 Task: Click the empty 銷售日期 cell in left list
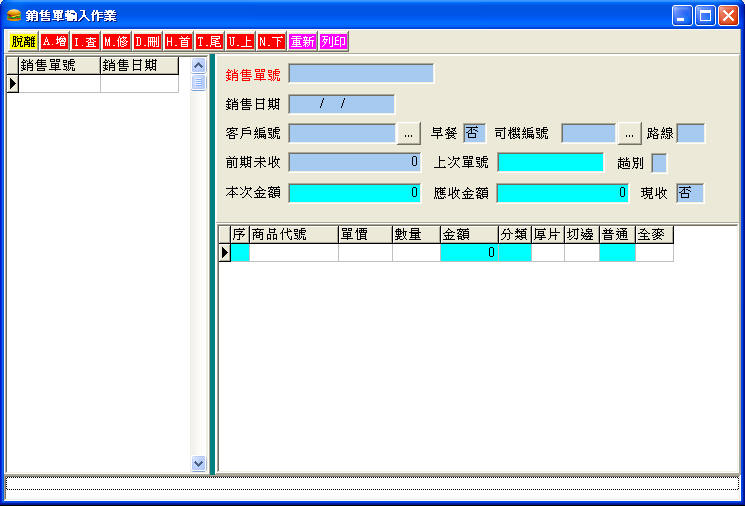coord(140,84)
